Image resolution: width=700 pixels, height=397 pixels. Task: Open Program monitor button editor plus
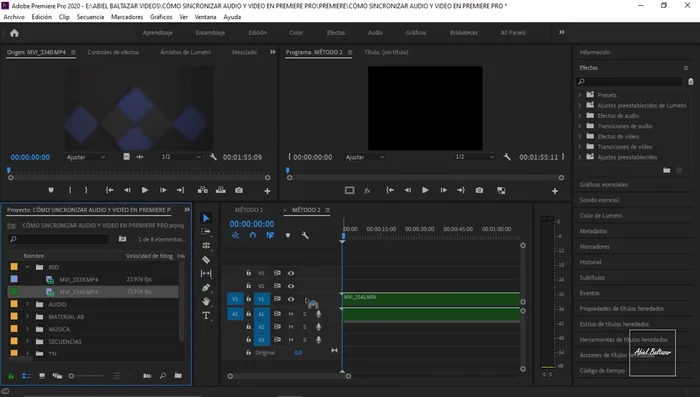coord(554,191)
